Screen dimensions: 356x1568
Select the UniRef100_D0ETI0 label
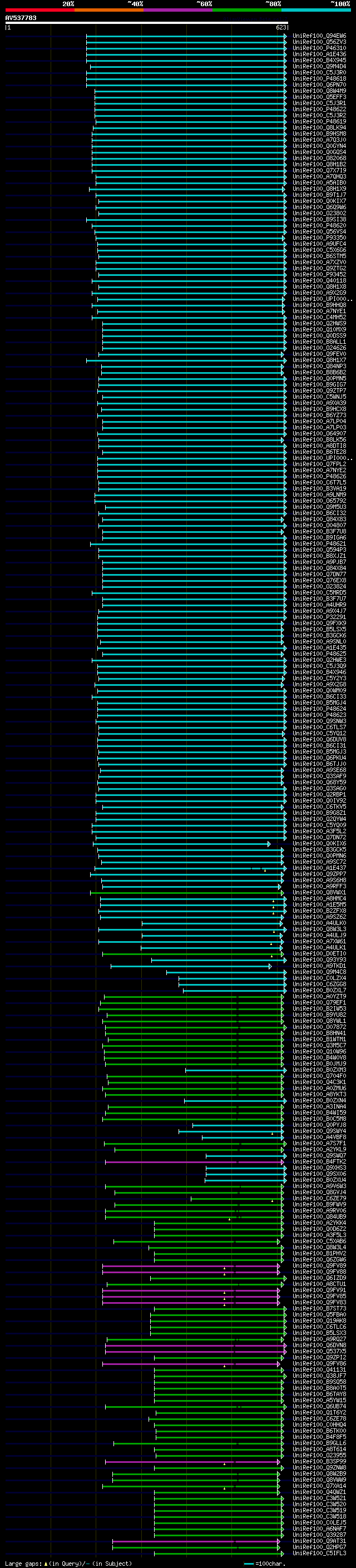319,954
